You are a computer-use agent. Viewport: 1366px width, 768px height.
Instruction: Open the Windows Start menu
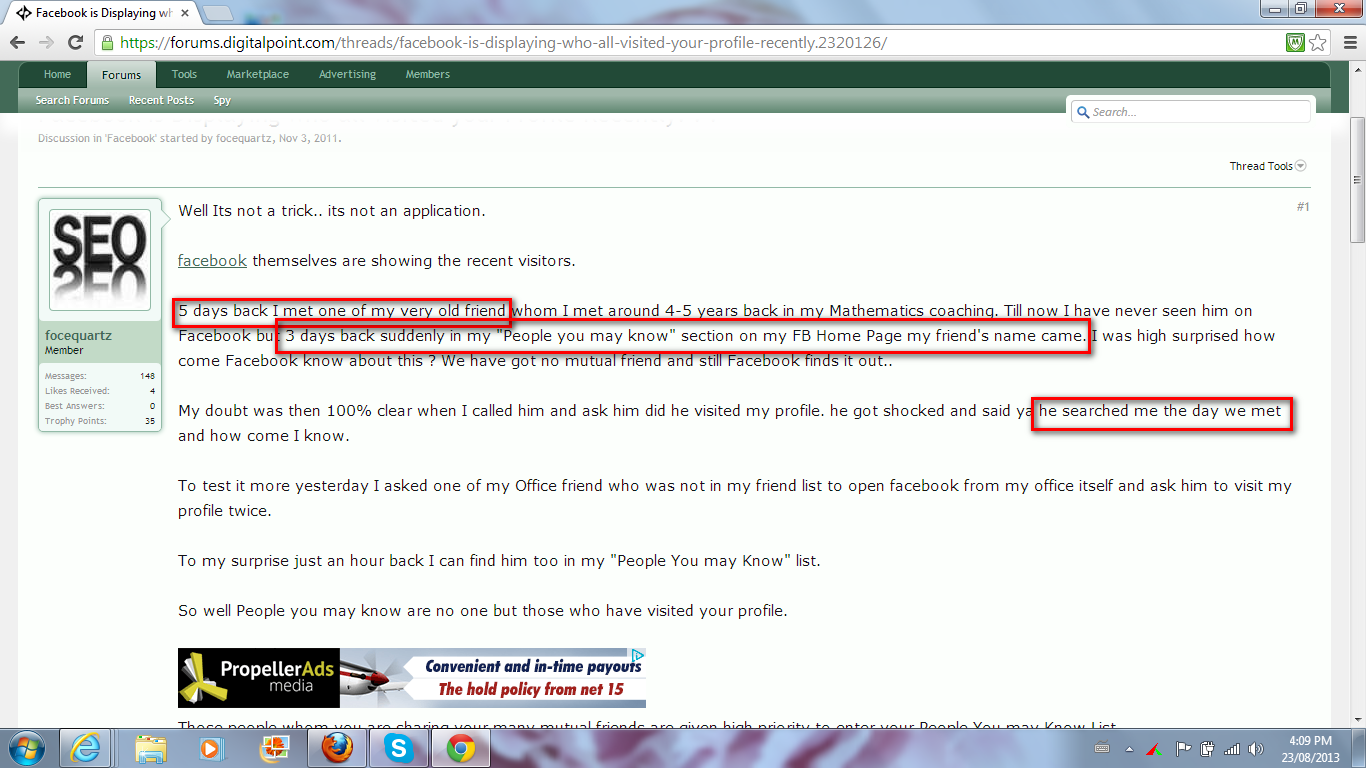coord(25,748)
